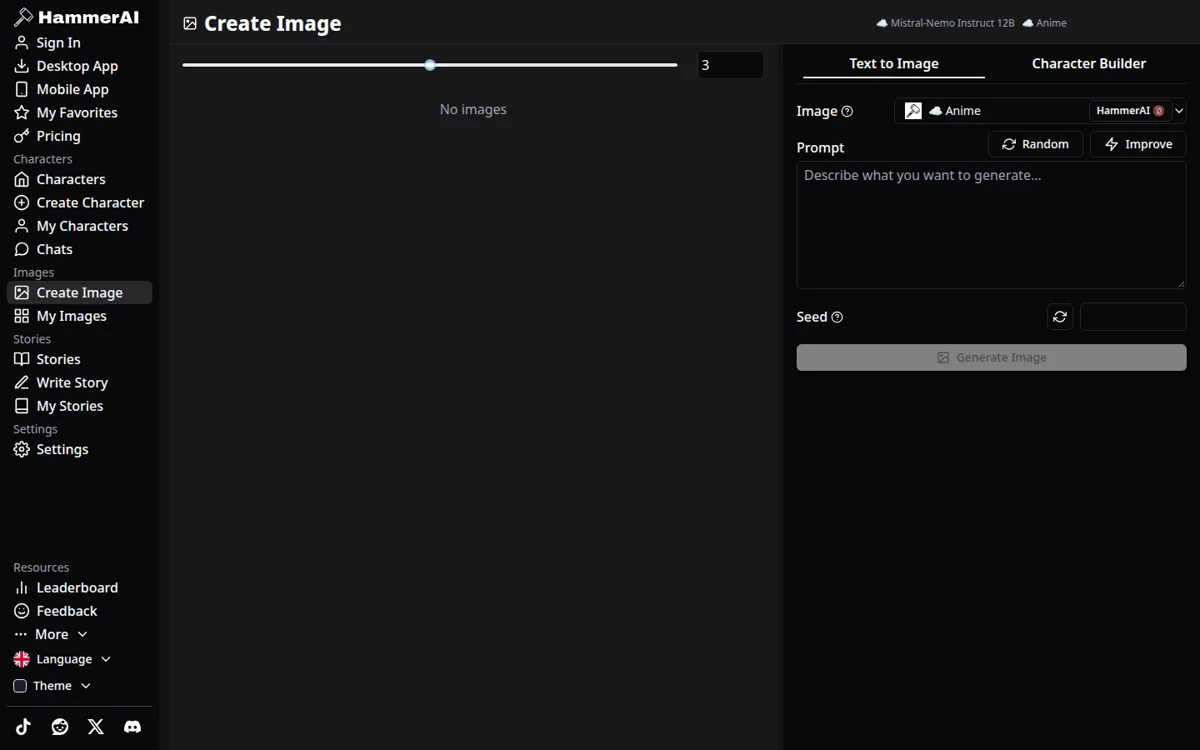Click the HammerAI hammer logo
Viewport: 1200px width, 750px height.
point(23,17)
